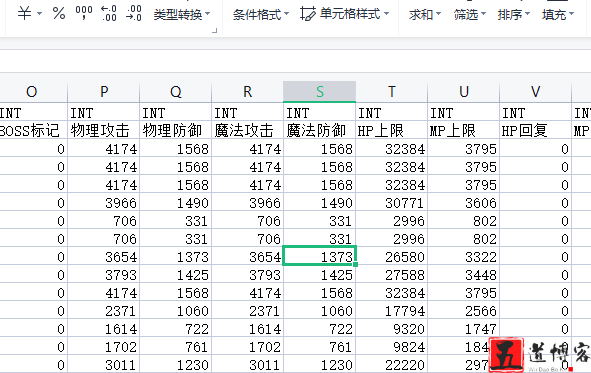Viewport: 591px width, 373px height.
Task: Click cell 1702 in 物理攻击 column
Action: tap(104, 347)
